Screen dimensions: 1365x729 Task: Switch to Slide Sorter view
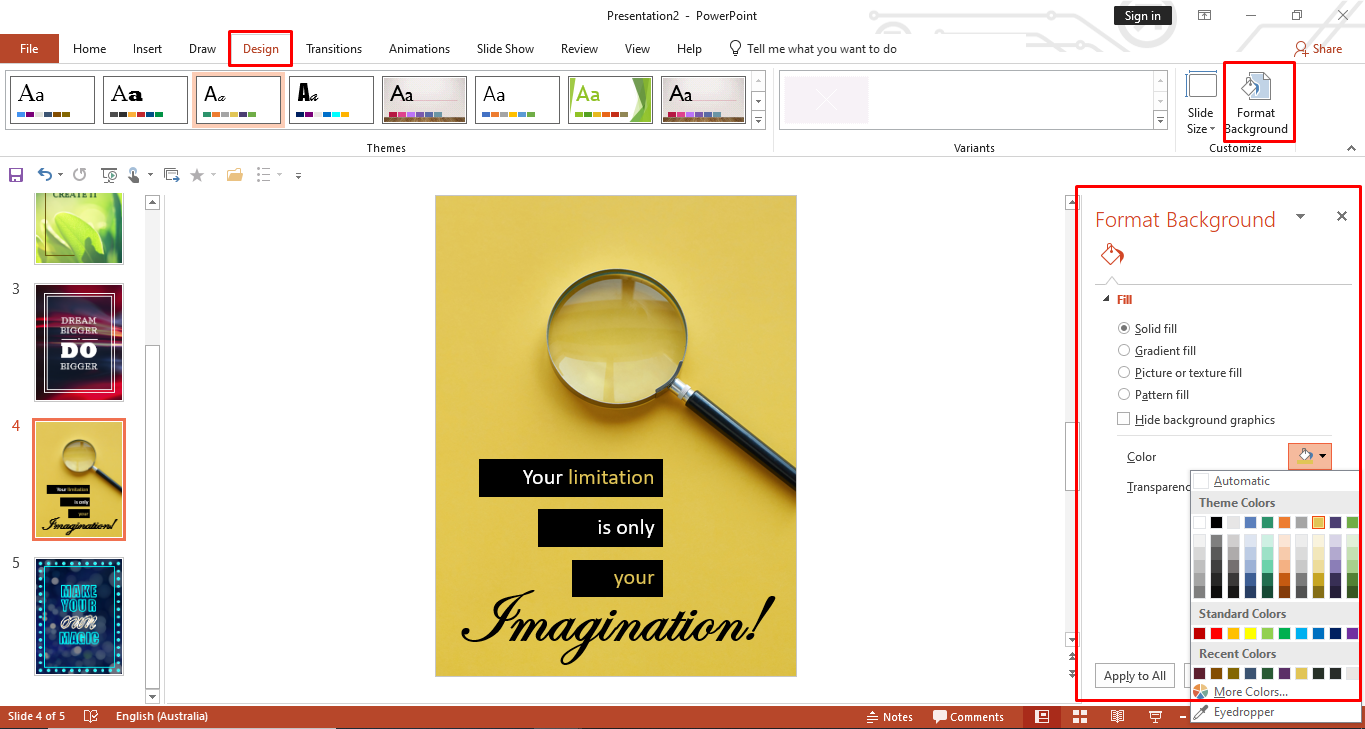(1080, 716)
